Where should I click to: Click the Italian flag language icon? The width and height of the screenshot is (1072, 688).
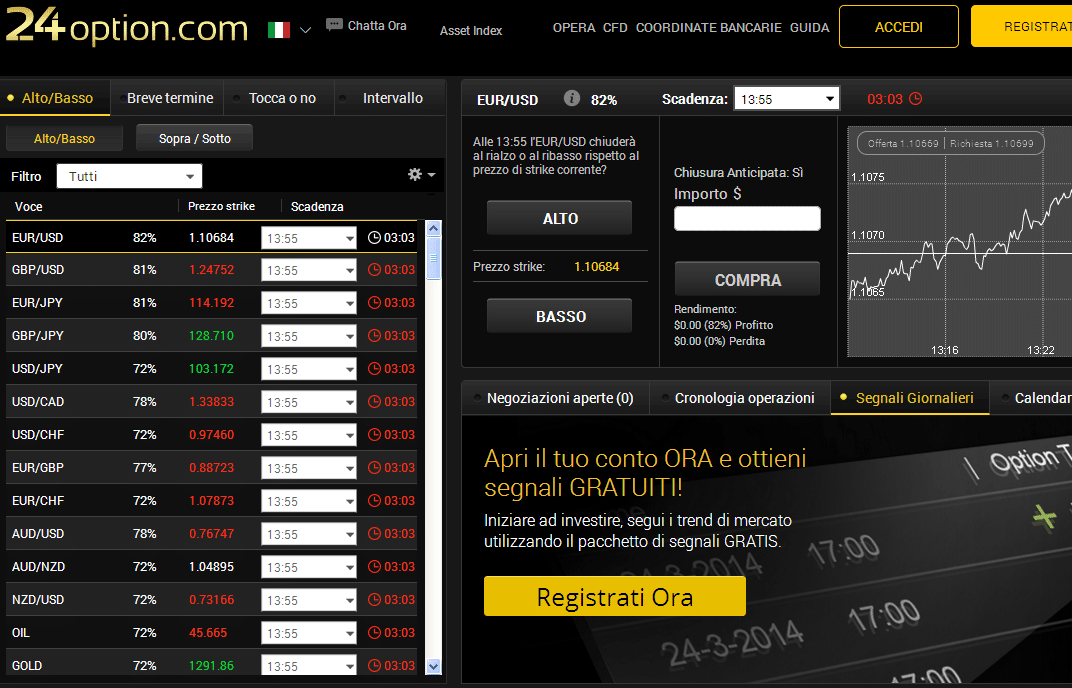278,29
